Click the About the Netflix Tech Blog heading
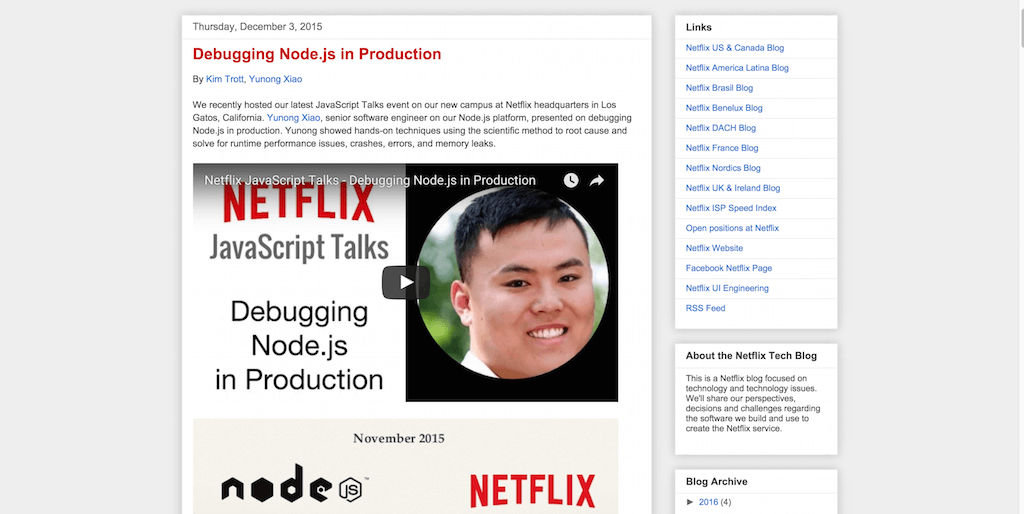 [751, 356]
